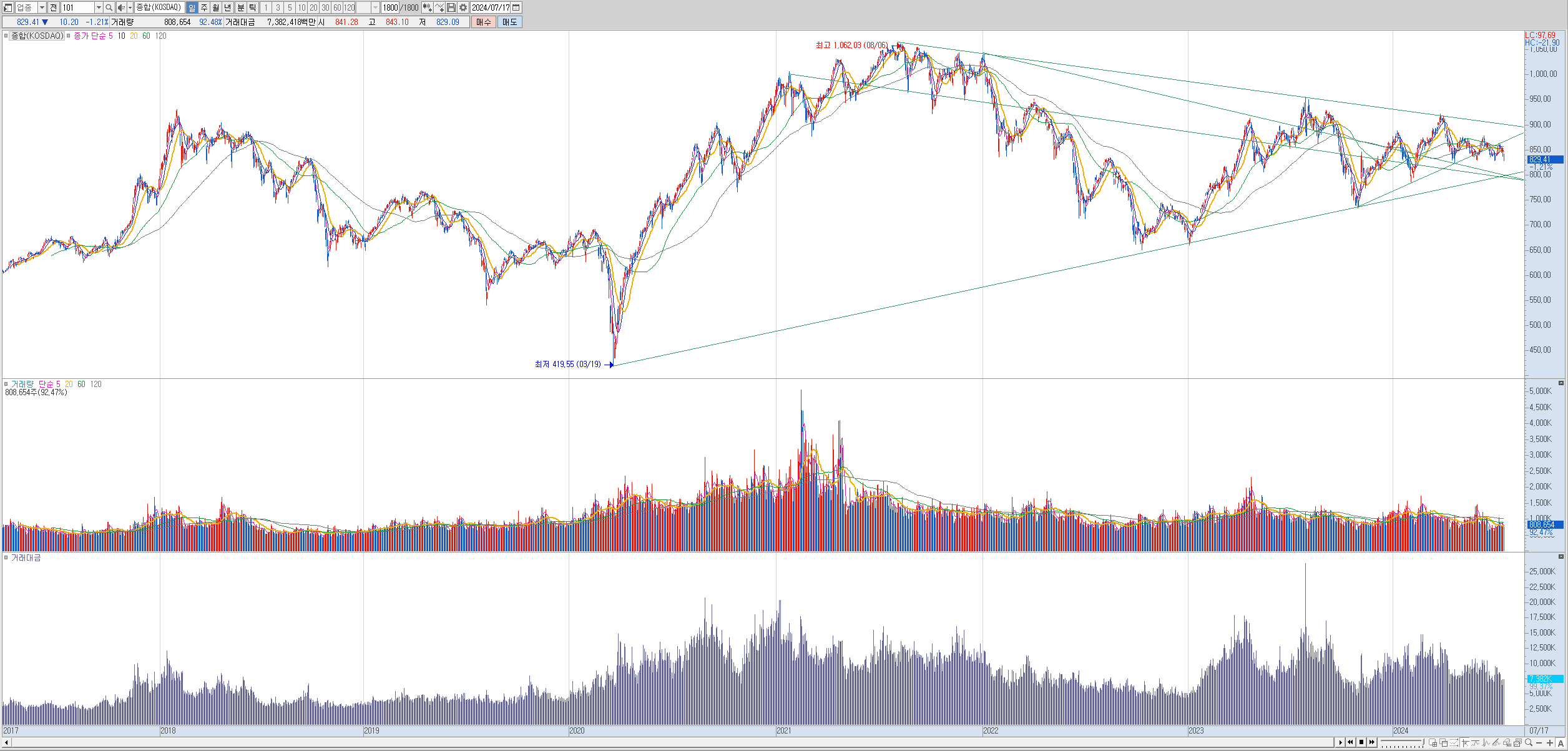Click the search magnifier icon beside code field
The width and height of the screenshot is (1568, 751).
(109, 7)
